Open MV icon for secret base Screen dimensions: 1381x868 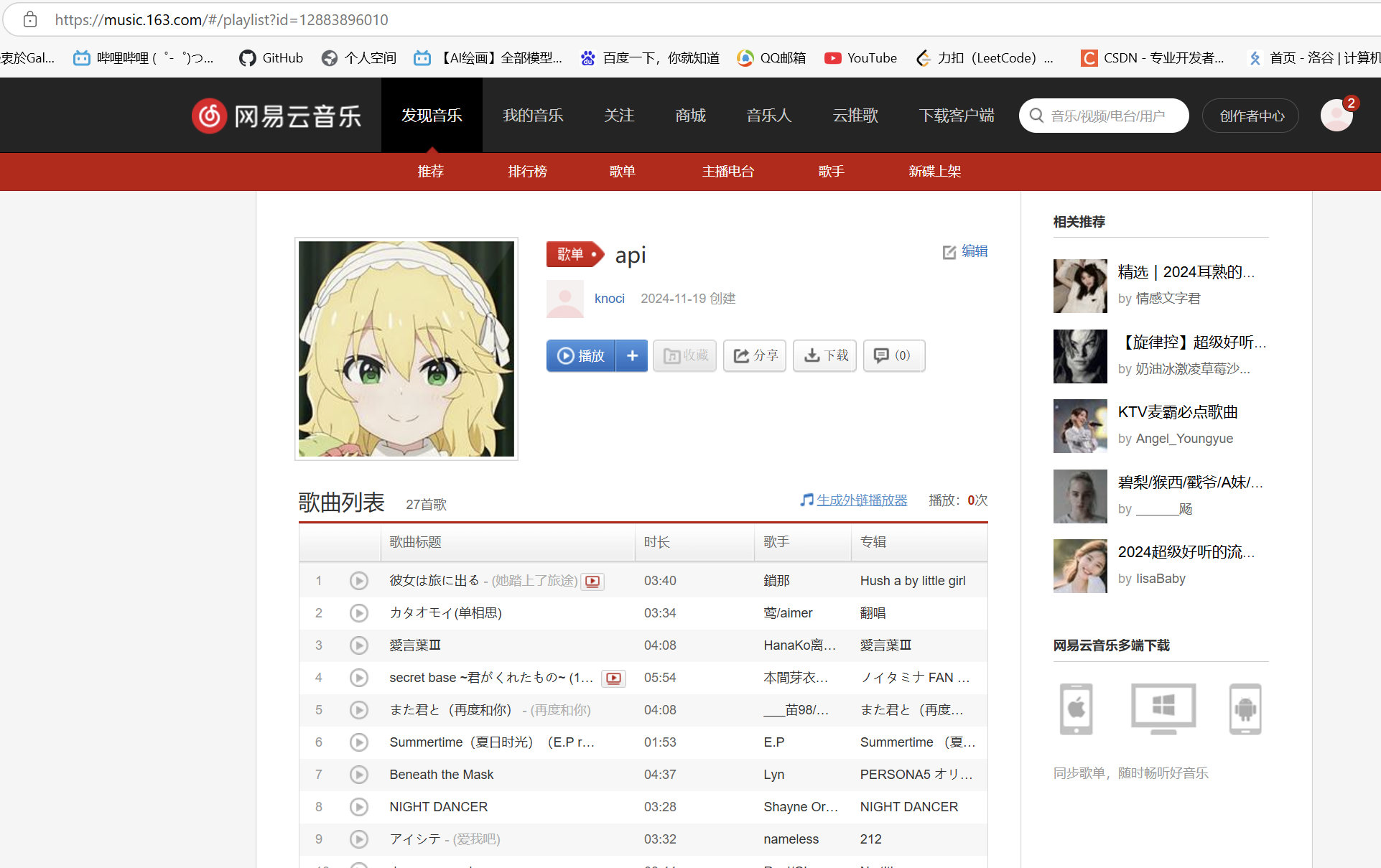(x=614, y=678)
